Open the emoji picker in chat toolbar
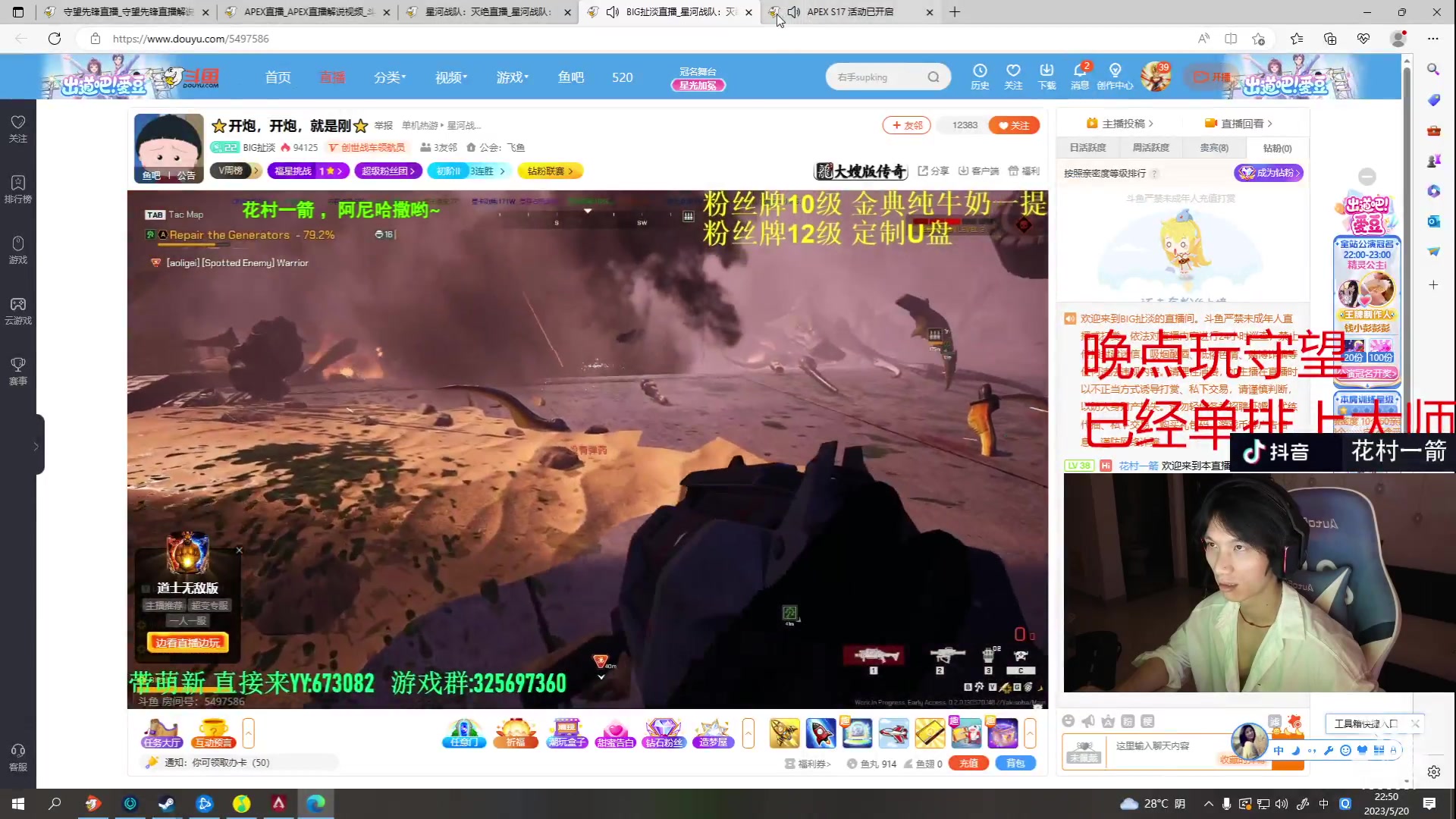1456x819 pixels. point(1068,720)
